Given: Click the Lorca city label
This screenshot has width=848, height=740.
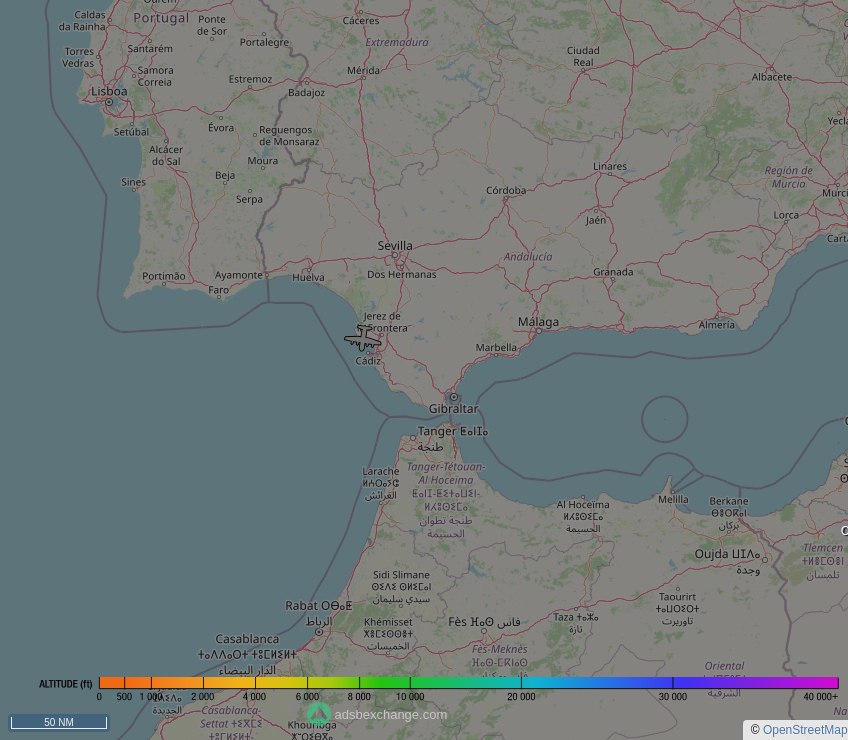Looking at the screenshot, I should click(786, 215).
